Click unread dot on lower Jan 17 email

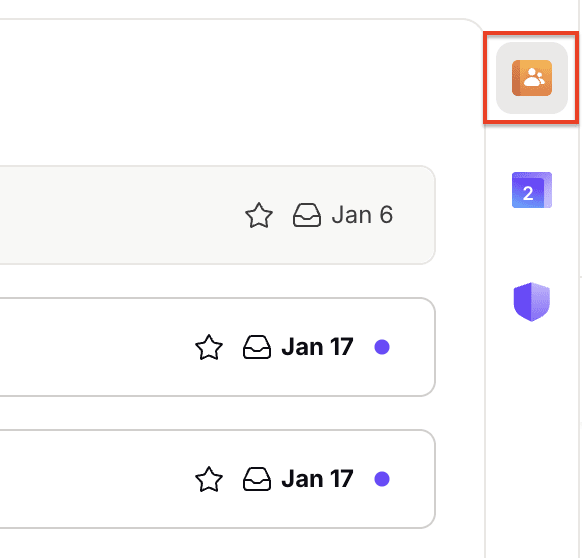pos(382,479)
